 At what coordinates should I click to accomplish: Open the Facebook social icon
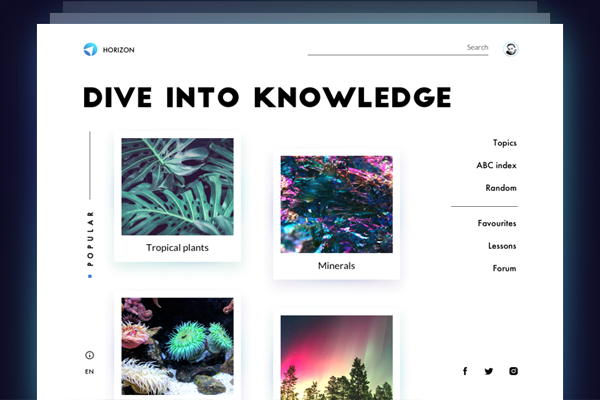465,371
